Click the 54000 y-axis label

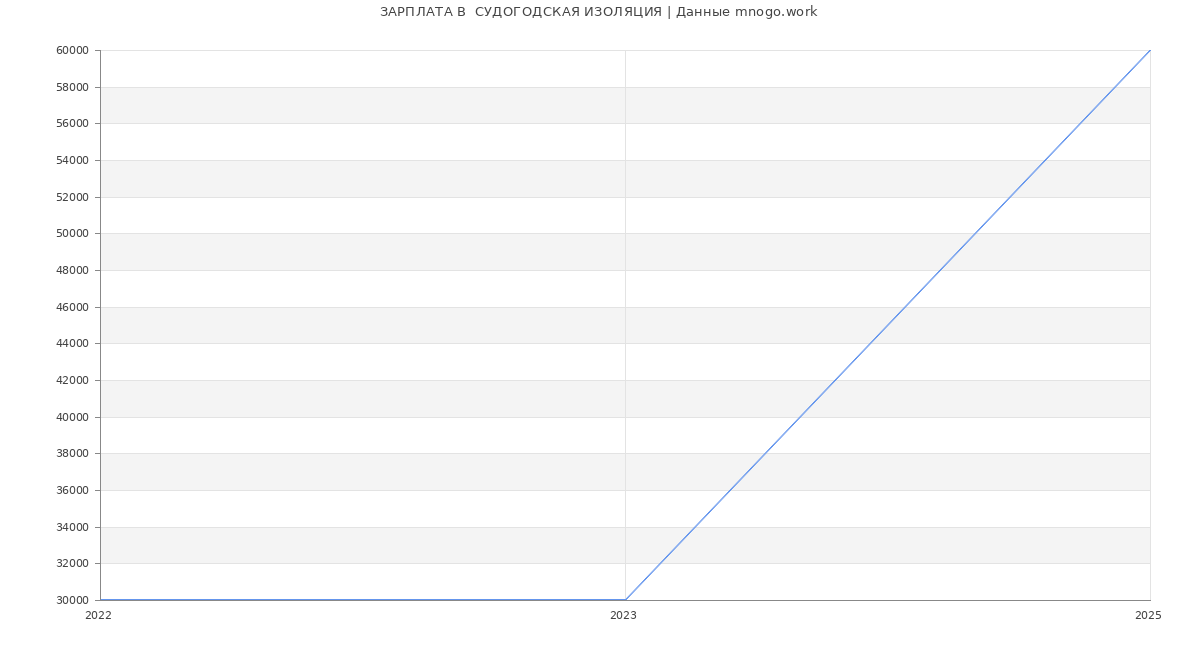72,161
